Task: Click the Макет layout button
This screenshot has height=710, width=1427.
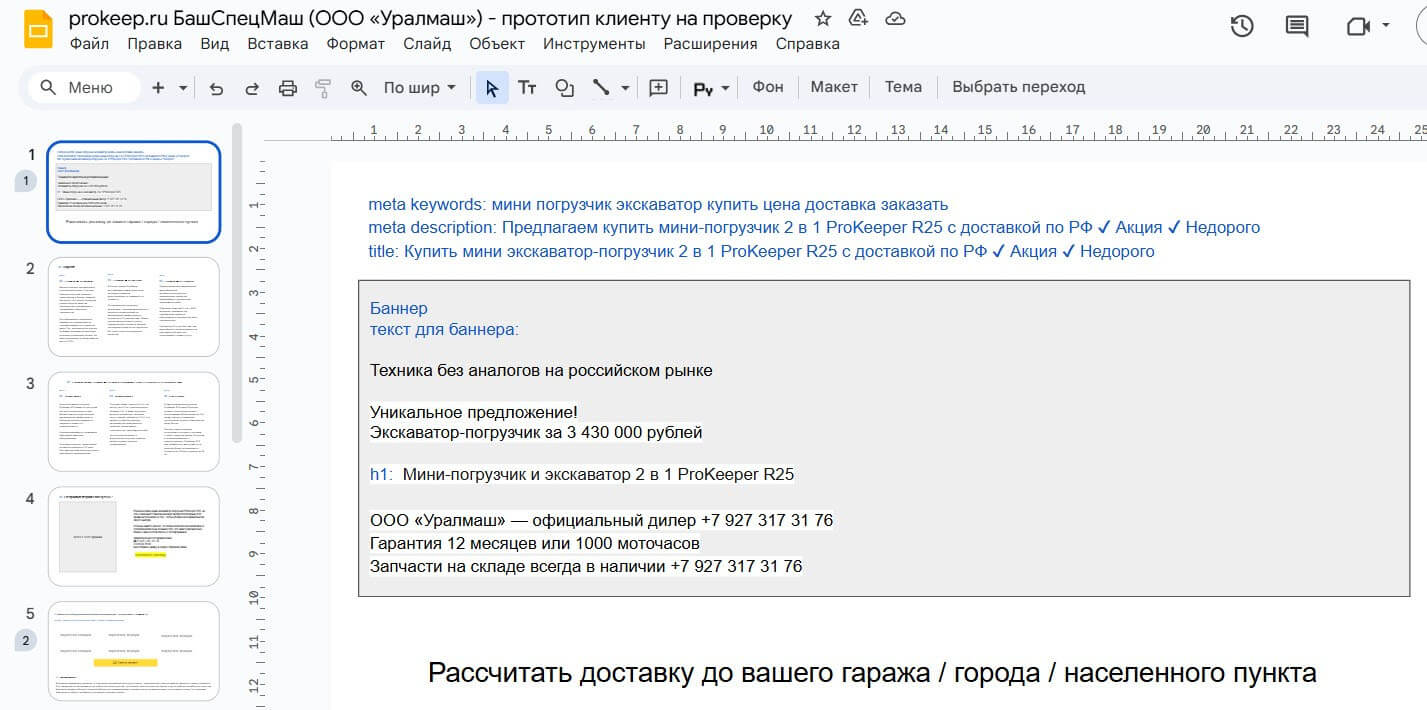Action: (834, 87)
